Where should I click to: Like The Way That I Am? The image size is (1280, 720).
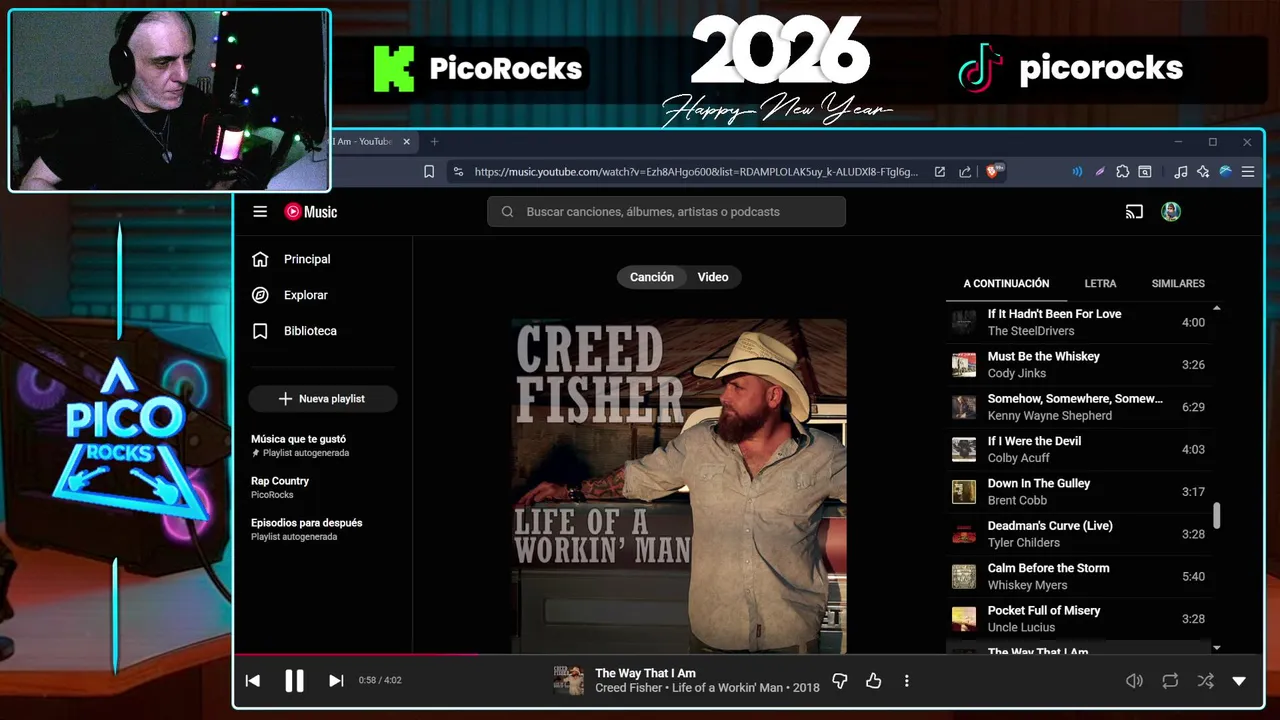873,681
